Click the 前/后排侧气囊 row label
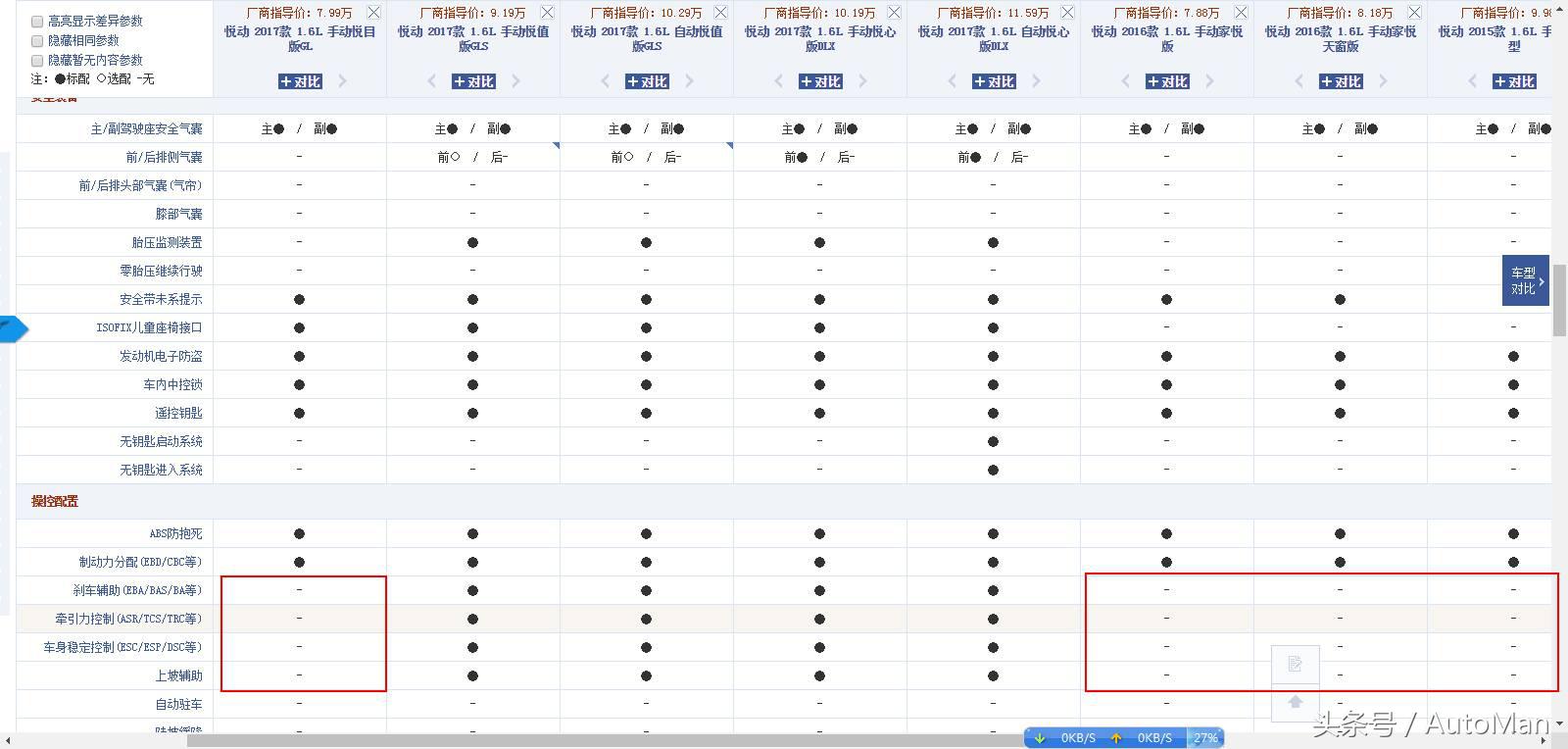This screenshot has height=749, width=1568. pyautogui.click(x=164, y=157)
